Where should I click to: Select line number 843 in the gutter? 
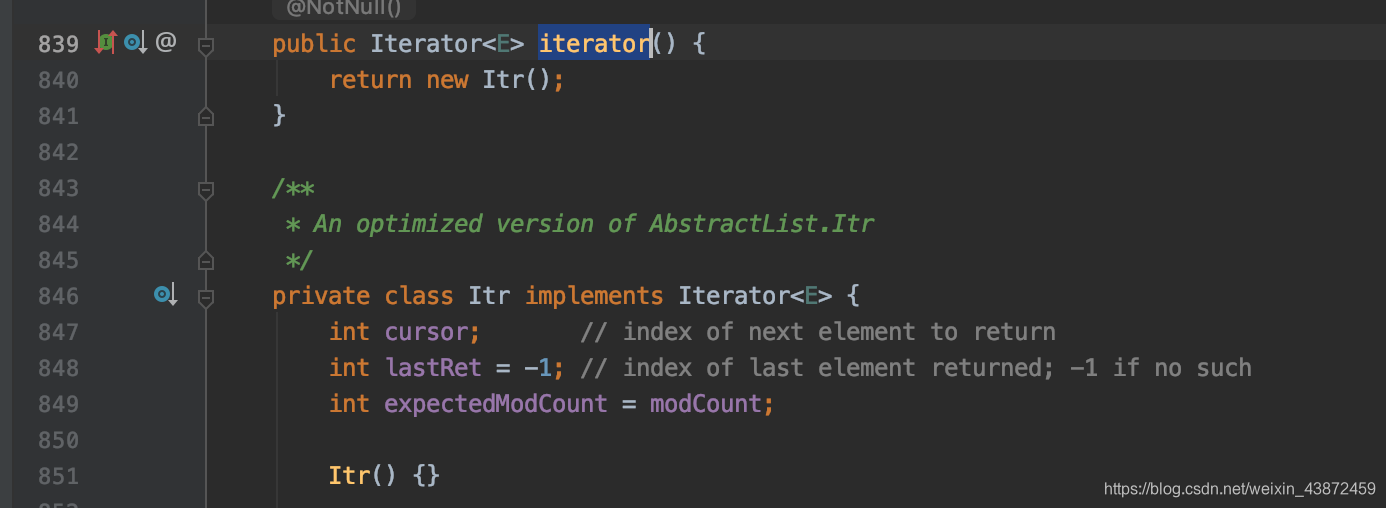click(x=58, y=188)
